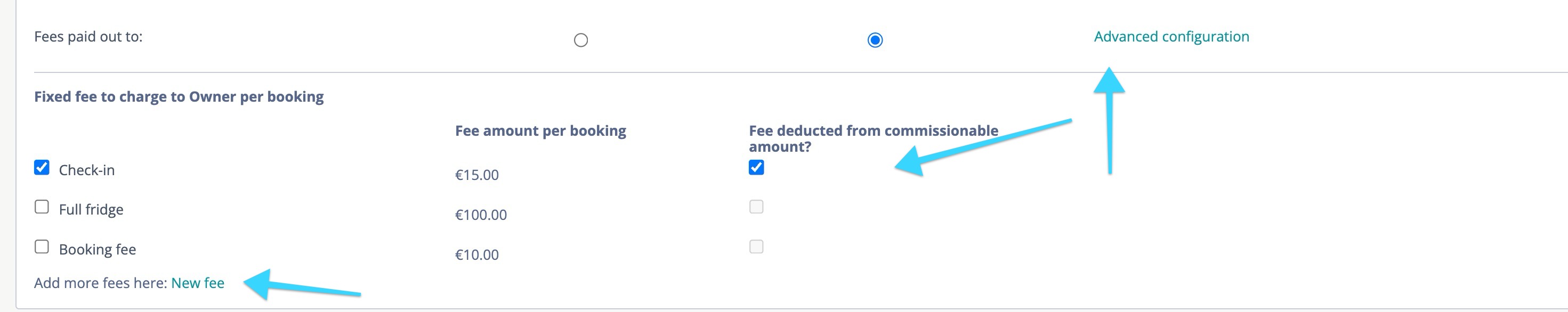Click the €15.00 Check-in fee amount
Image resolution: width=1568 pixels, height=312 pixels.
(x=476, y=175)
